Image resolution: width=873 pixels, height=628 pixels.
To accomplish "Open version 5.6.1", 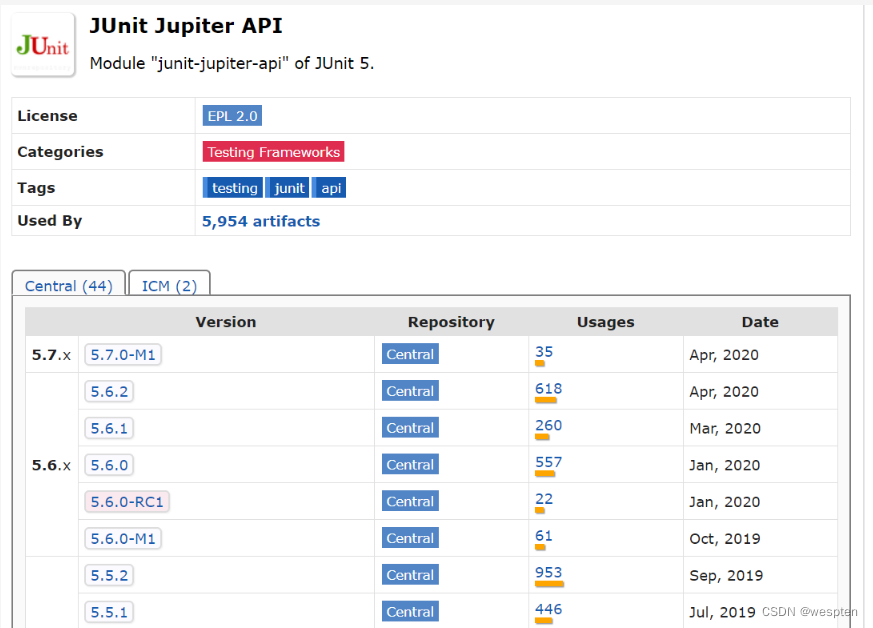I will [109, 428].
